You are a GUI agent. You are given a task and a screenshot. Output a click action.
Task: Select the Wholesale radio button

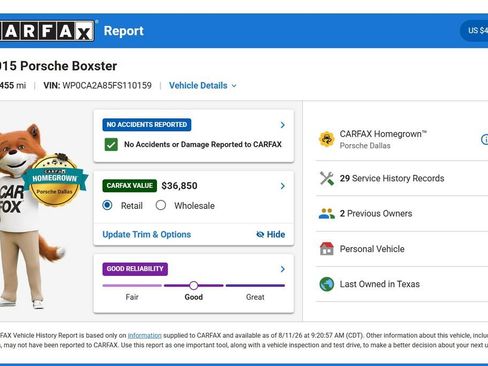point(161,205)
